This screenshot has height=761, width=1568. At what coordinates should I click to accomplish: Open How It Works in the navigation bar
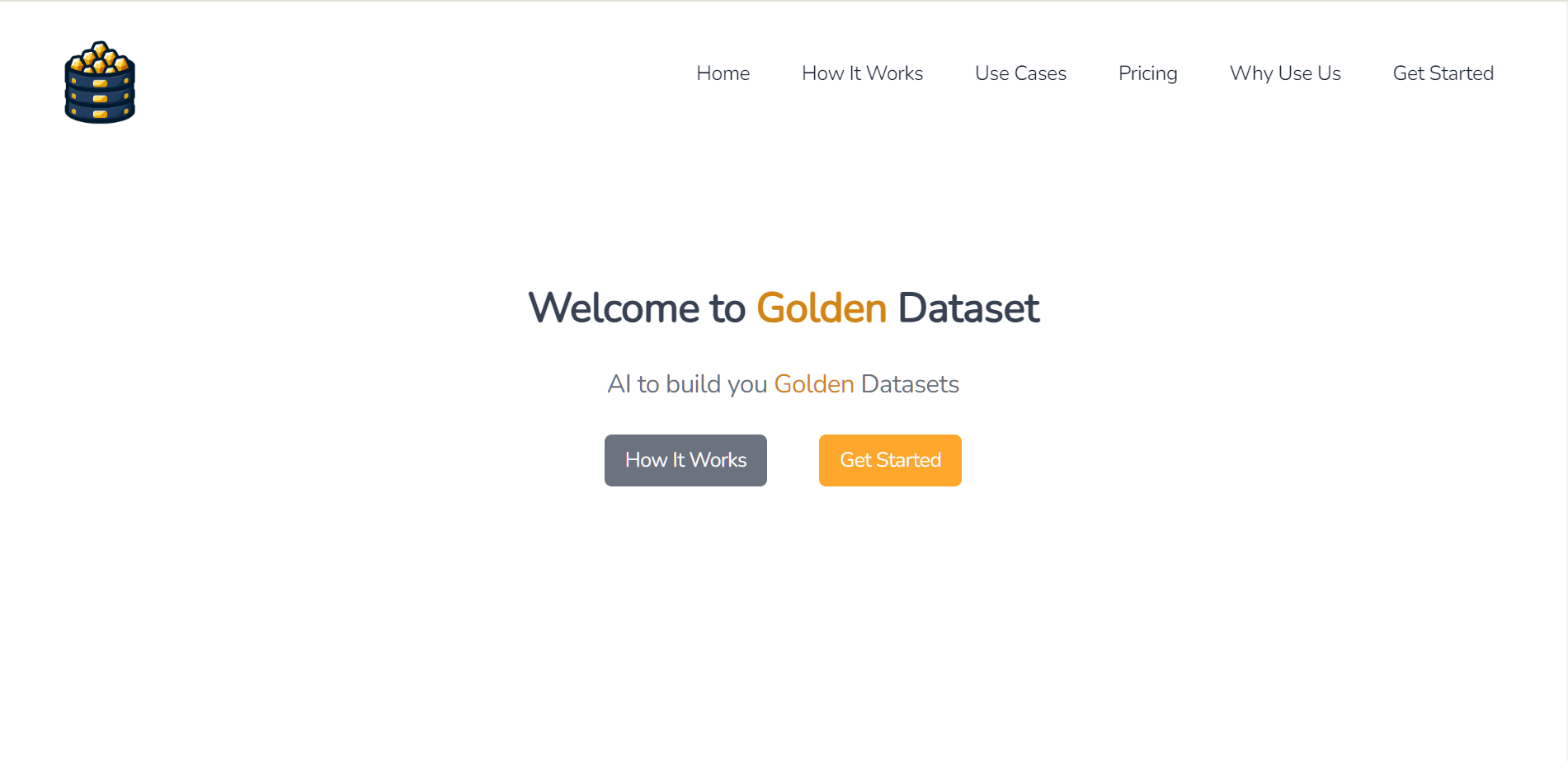862,73
